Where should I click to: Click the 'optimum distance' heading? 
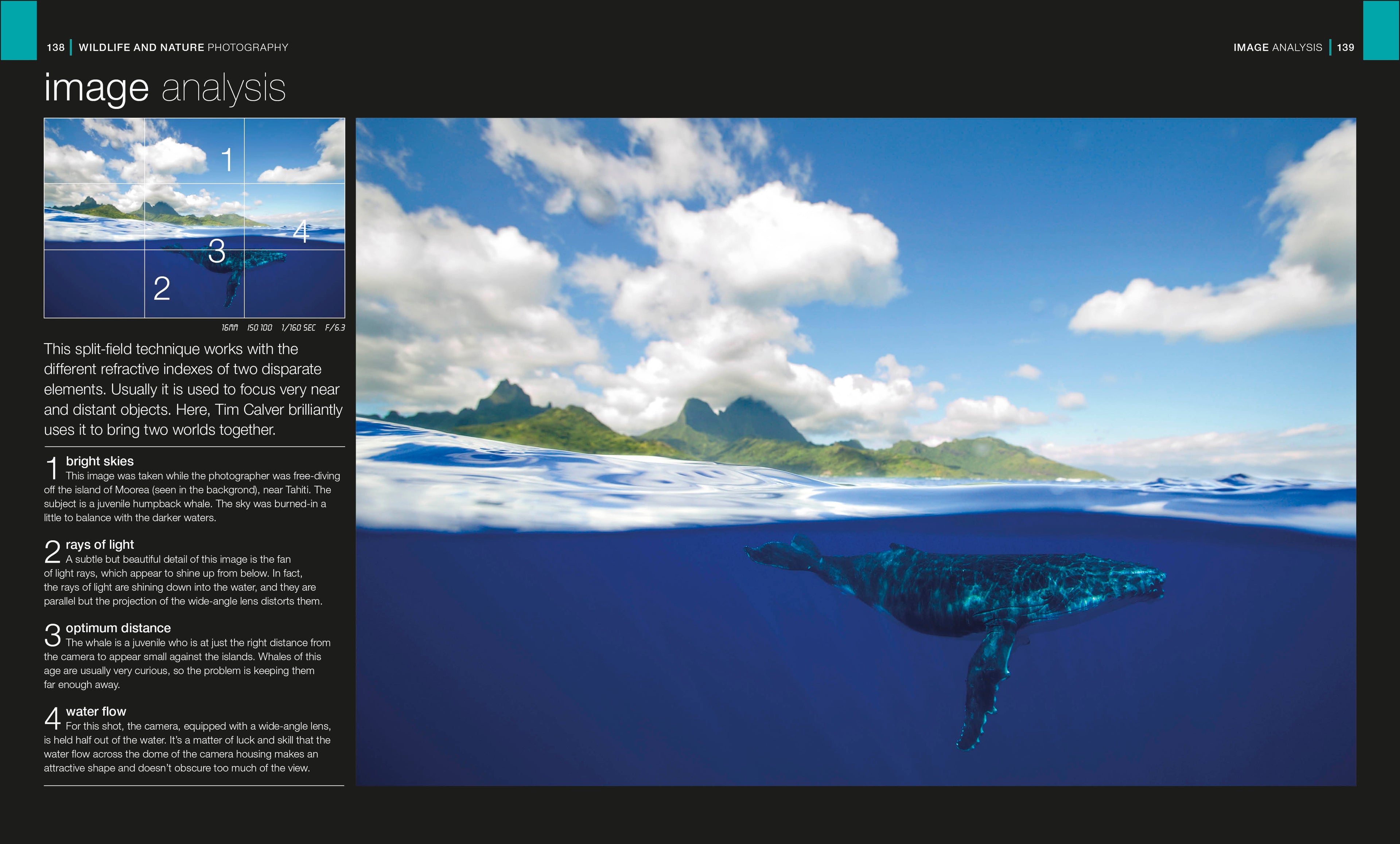pos(118,628)
